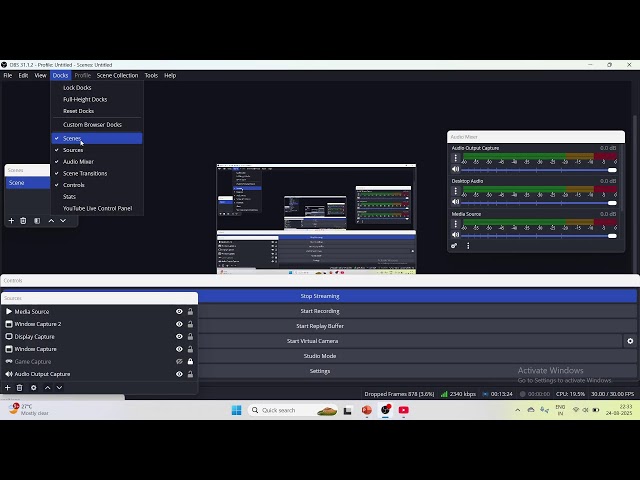Hide the Display Capture source

click(179, 337)
